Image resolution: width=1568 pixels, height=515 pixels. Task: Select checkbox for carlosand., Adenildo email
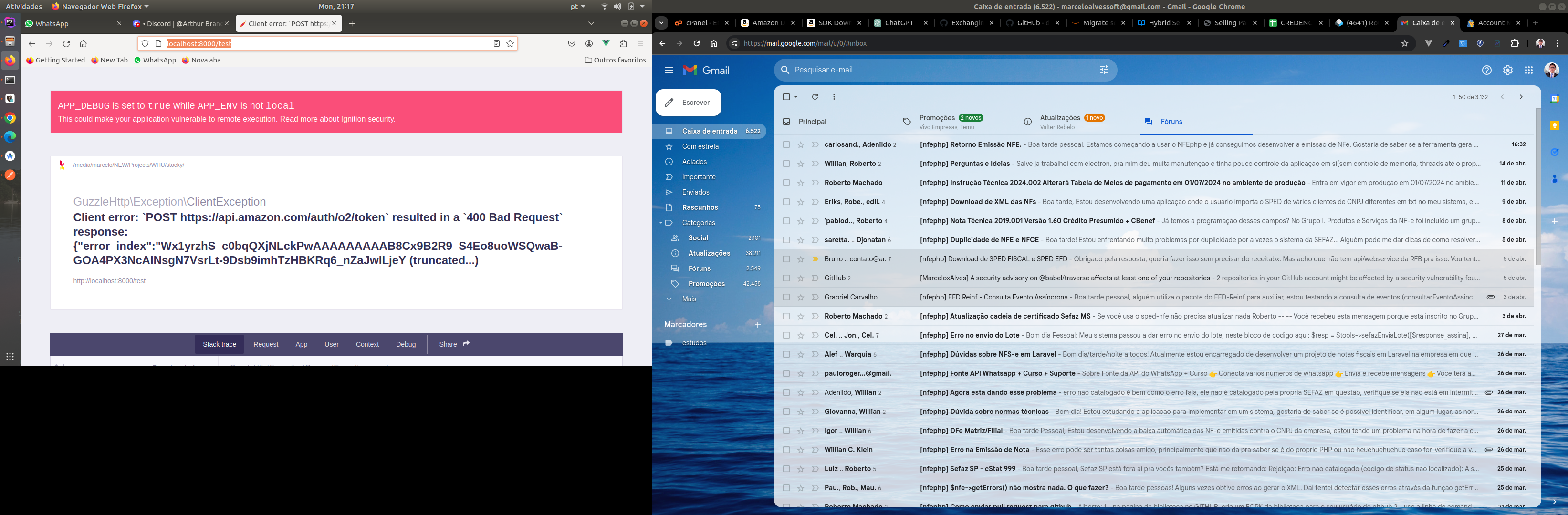(786, 144)
